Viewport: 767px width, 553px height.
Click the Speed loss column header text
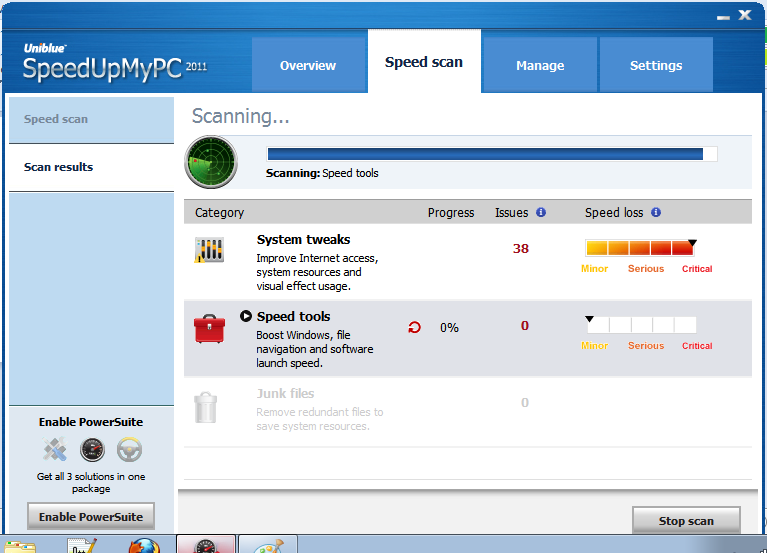614,213
